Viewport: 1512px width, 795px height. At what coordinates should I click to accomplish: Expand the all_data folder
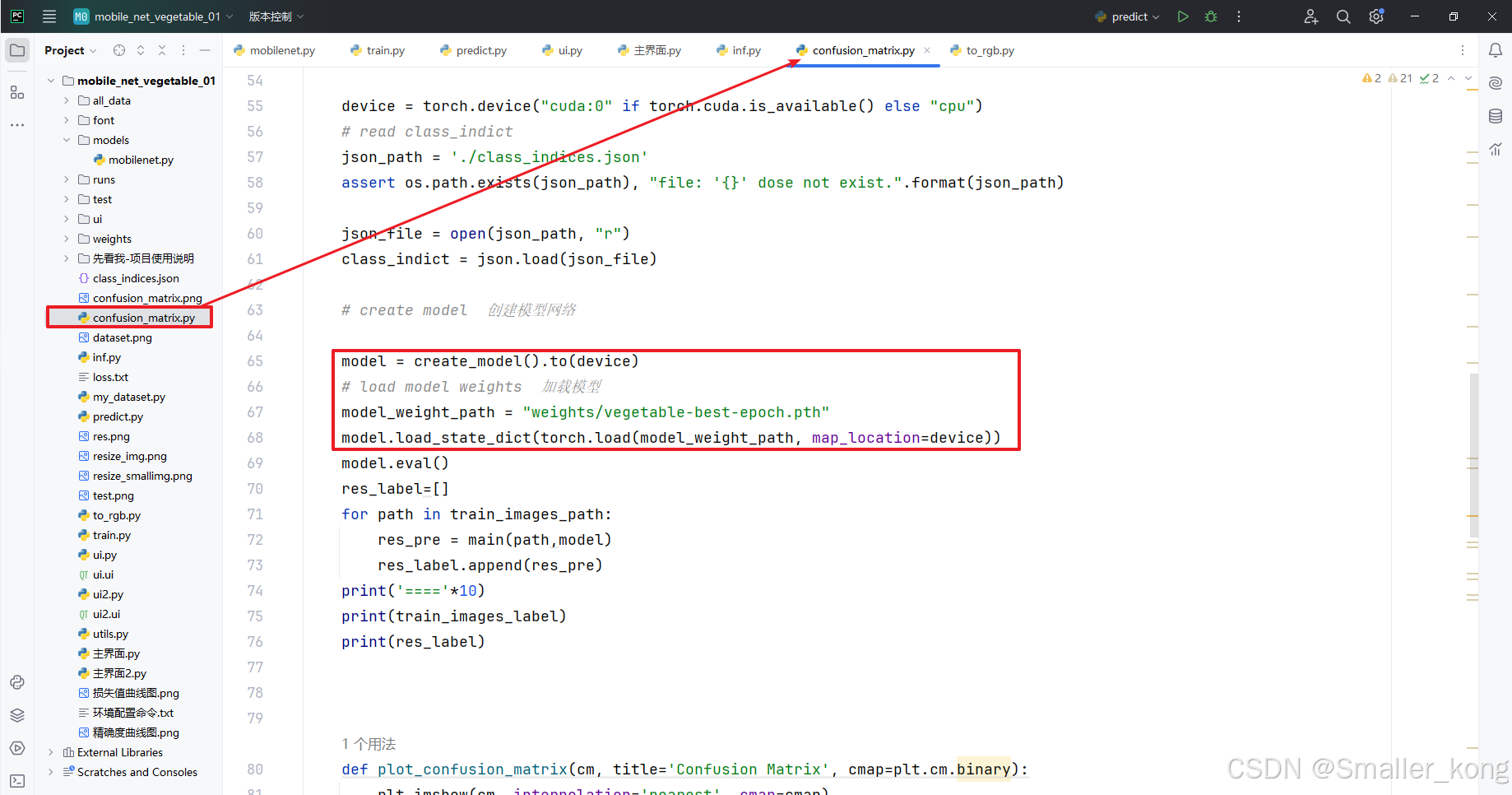67,100
